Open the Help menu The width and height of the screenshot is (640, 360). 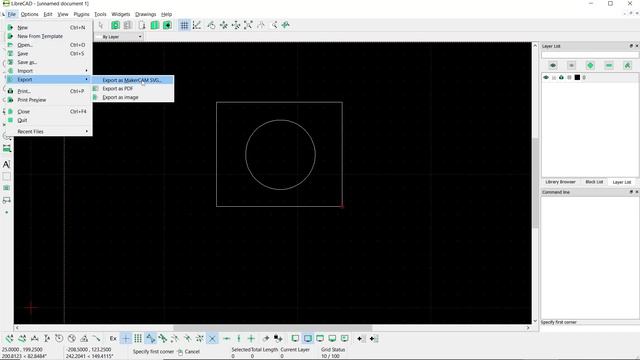point(167,14)
